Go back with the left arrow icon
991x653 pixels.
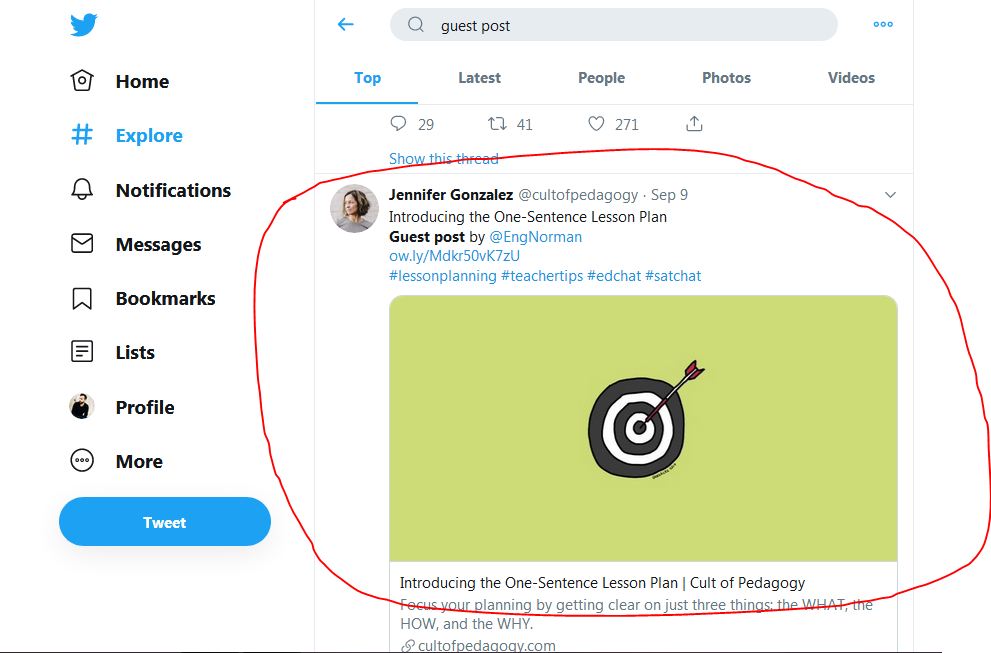coord(346,25)
